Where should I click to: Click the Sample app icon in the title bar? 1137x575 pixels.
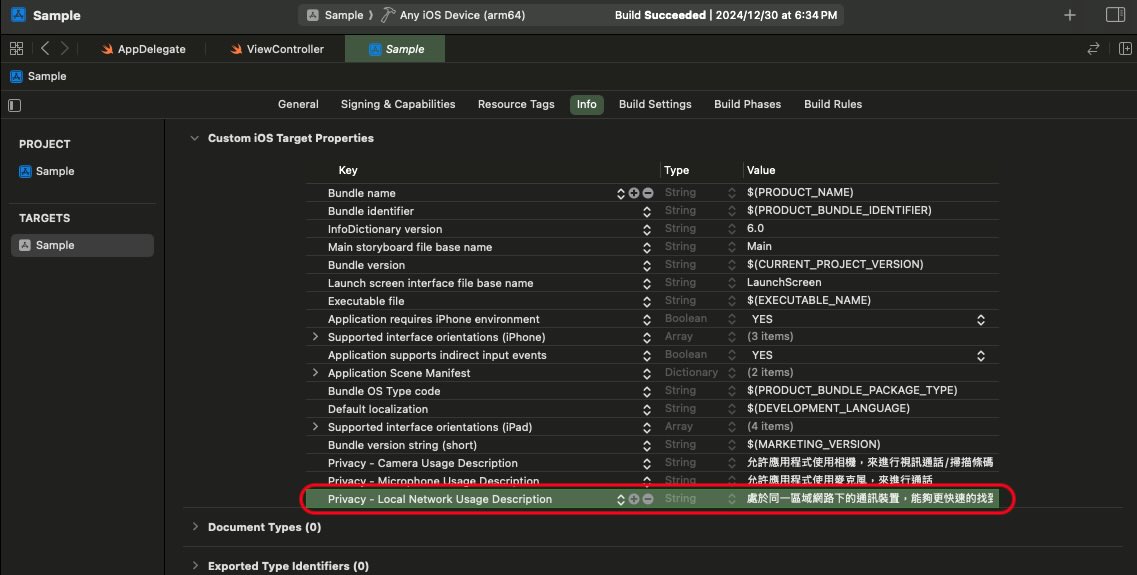[18, 15]
